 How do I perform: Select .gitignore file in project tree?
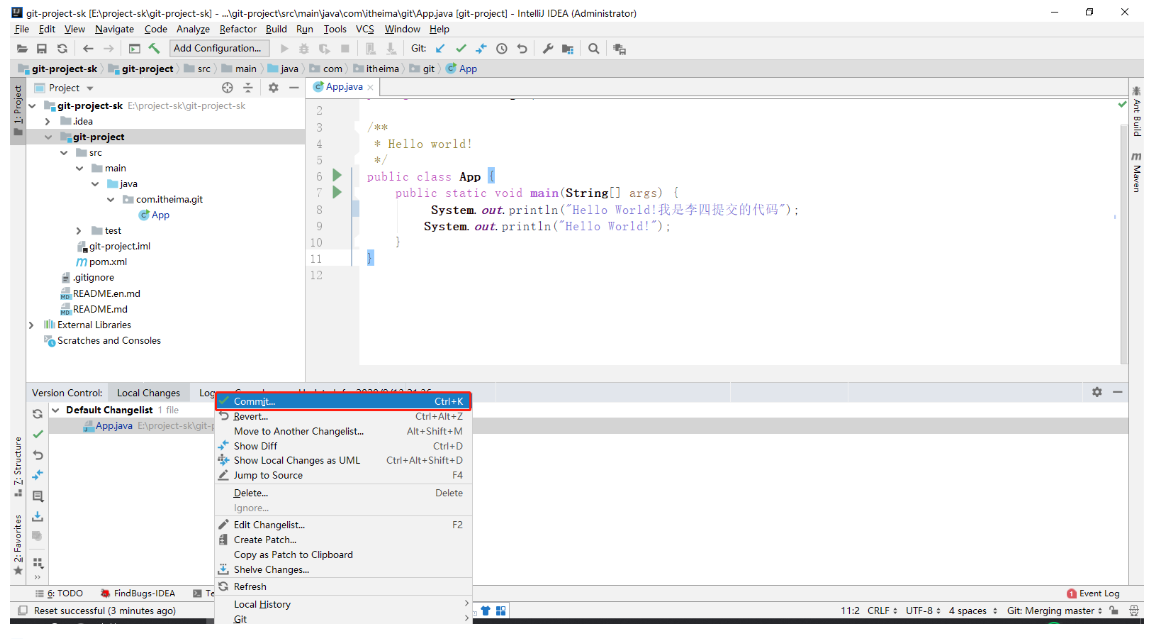pos(87,278)
